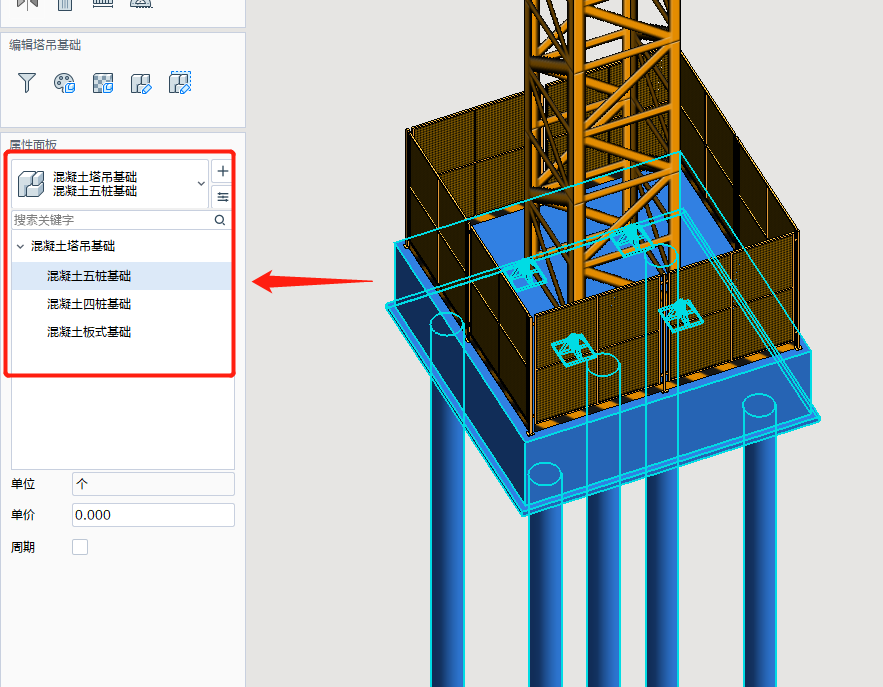883x687 pixels.
Task: Select the color palette copy tool
Action: coord(65,83)
